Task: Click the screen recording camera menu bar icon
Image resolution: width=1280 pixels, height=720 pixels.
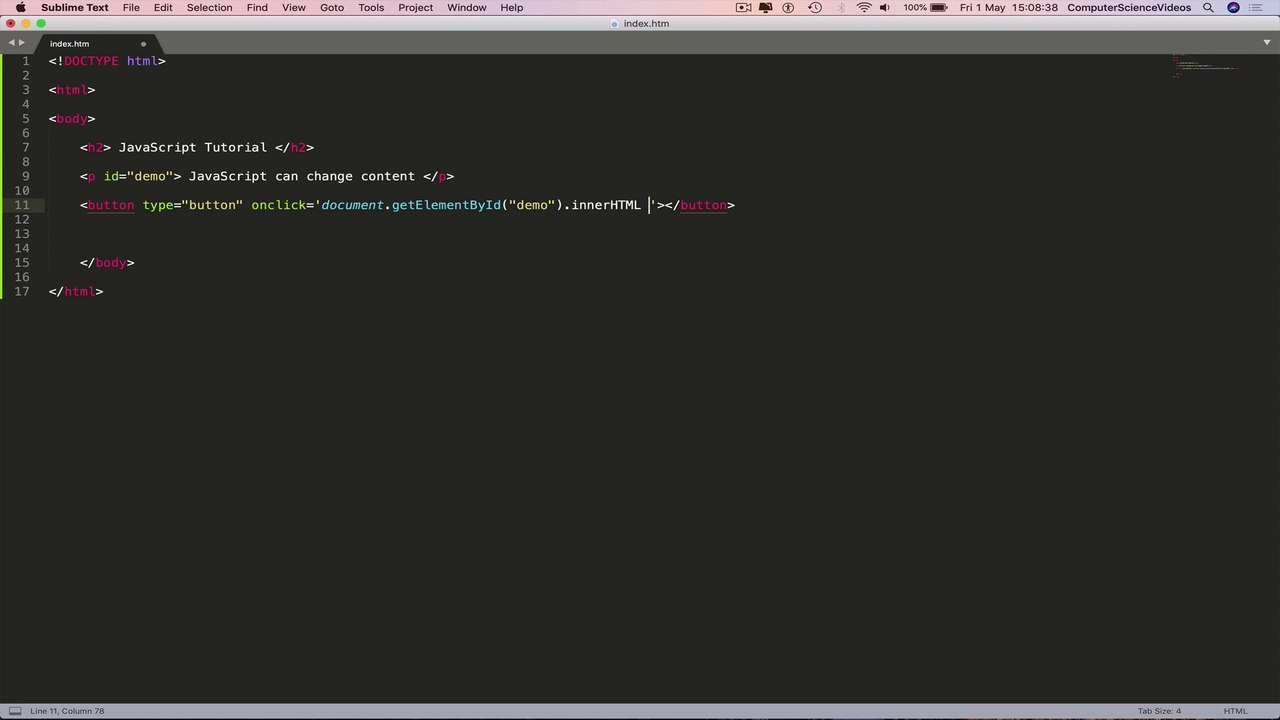Action: (744, 8)
